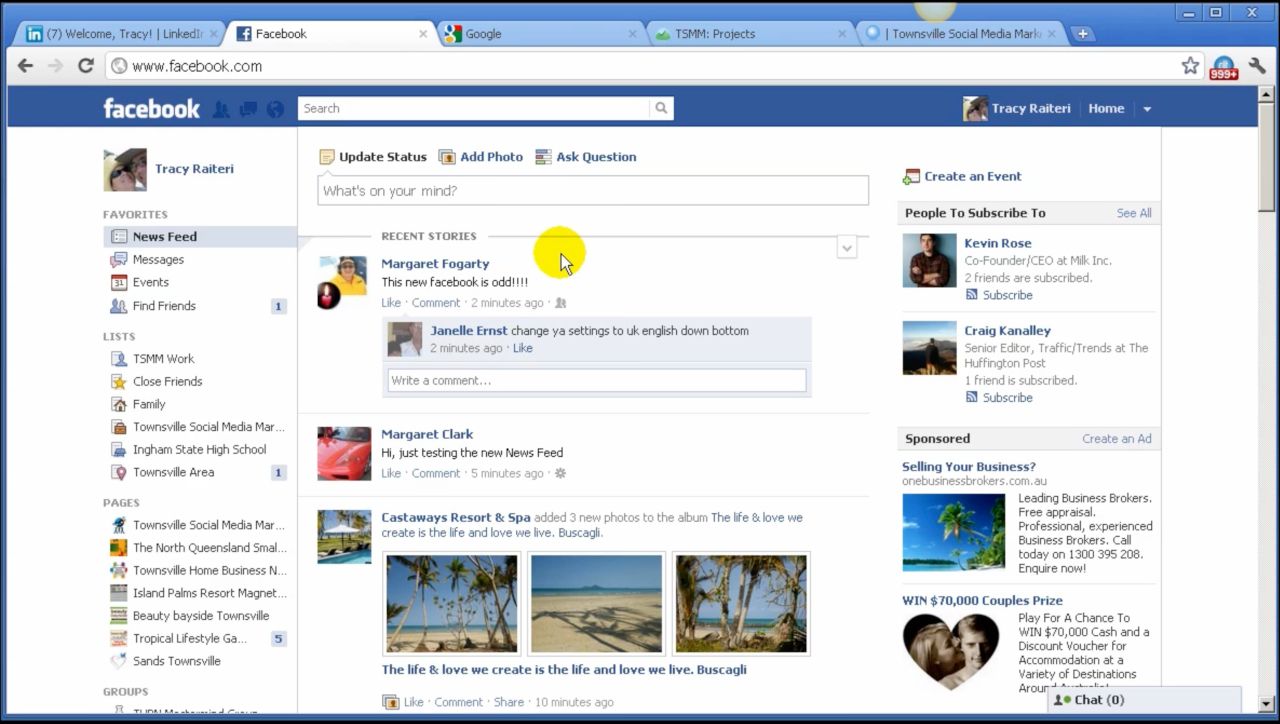Open the middle beach sand photo thumbnail
The height and width of the screenshot is (724, 1280).
coord(596,604)
